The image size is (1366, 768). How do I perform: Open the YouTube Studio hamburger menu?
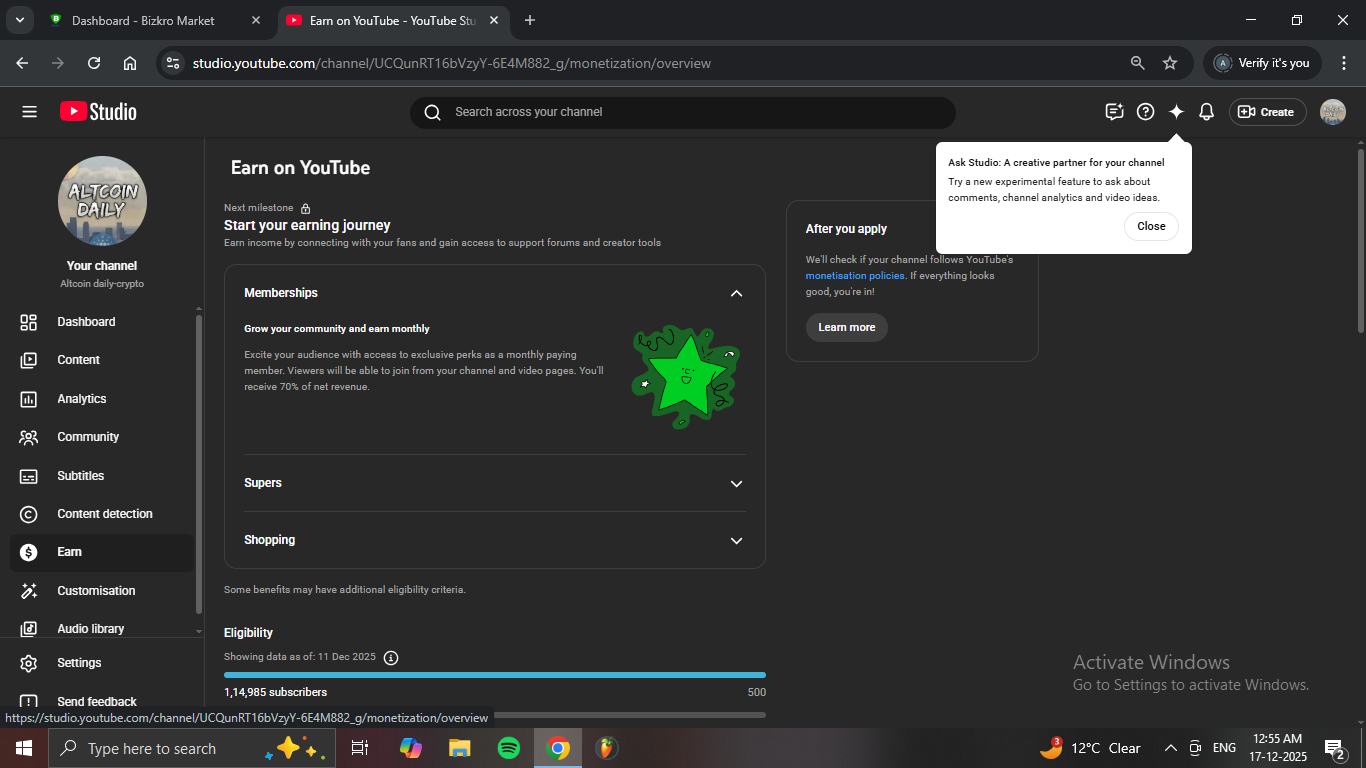[29, 112]
